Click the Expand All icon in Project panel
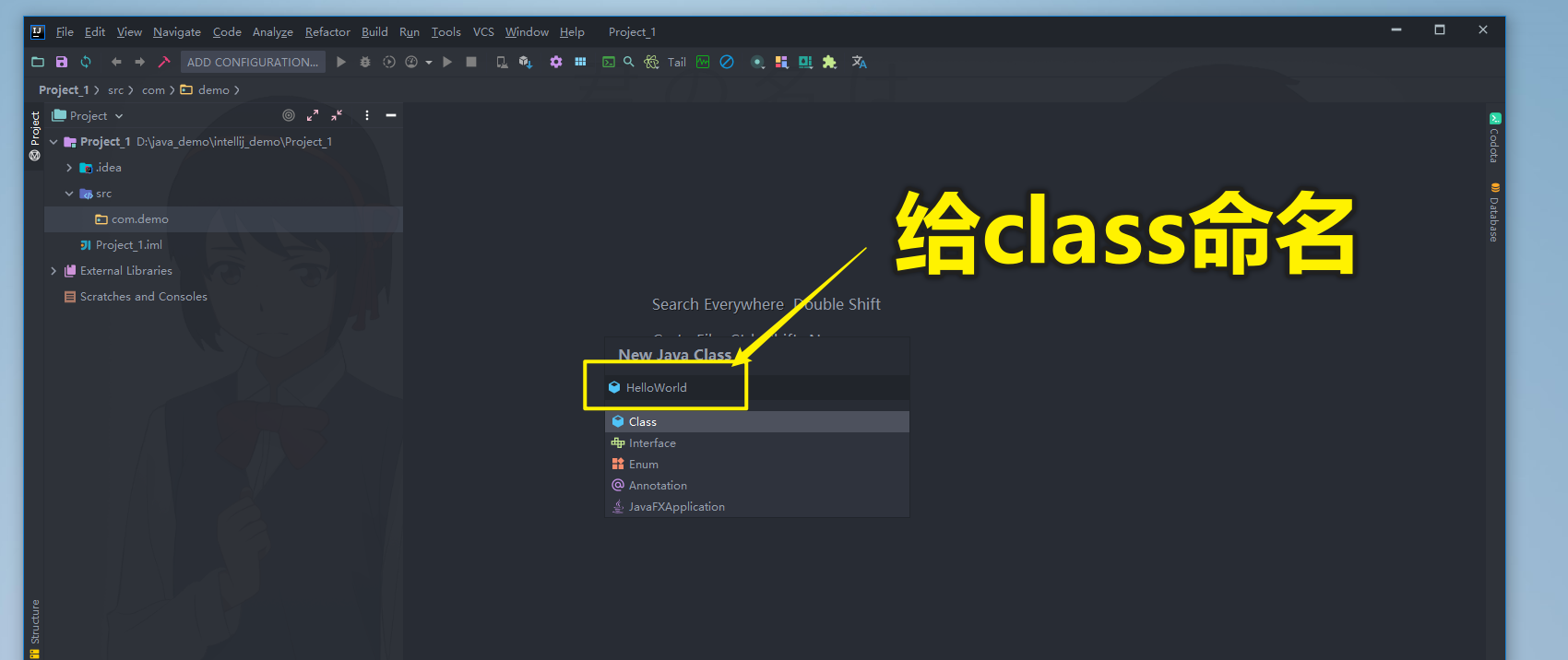This screenshot has height=660, width=1568. (313, 115)
